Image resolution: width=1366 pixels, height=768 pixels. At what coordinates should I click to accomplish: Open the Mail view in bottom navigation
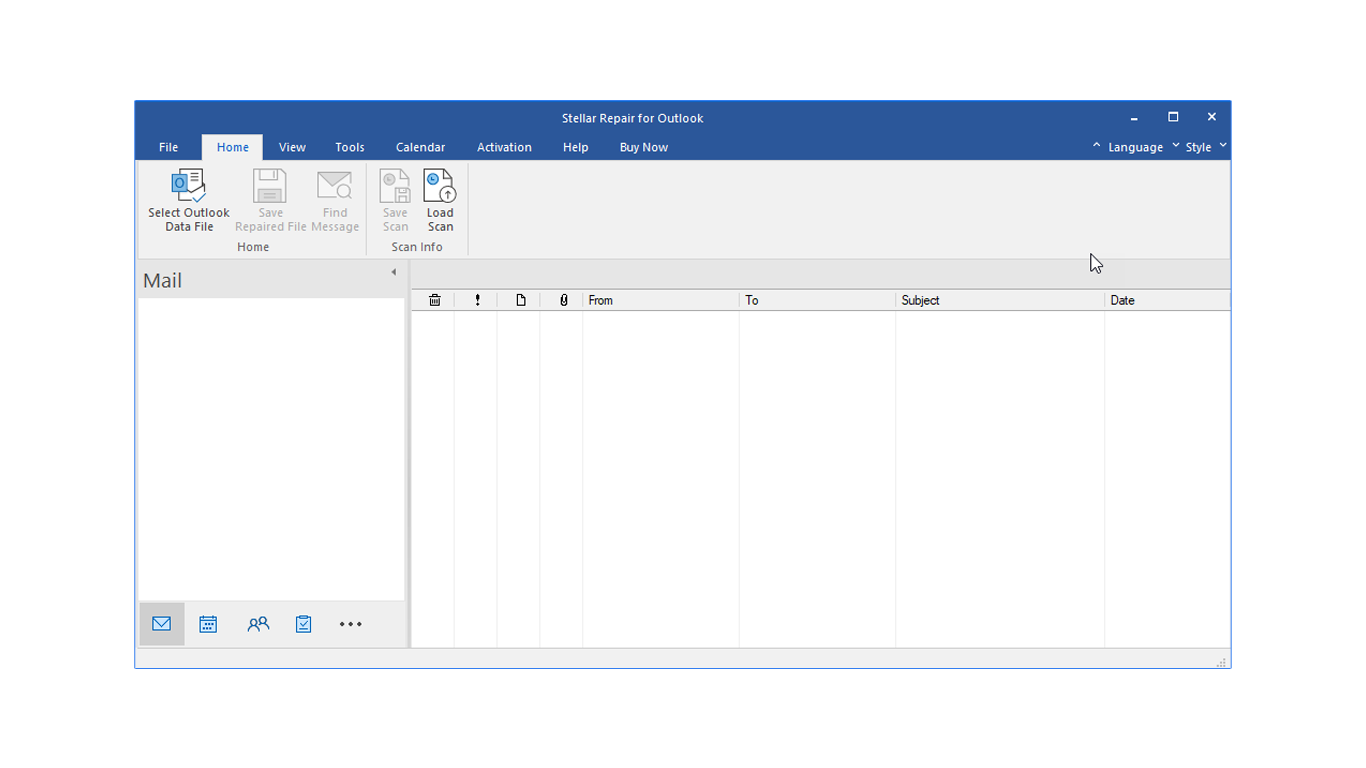(x=162, y=624)
